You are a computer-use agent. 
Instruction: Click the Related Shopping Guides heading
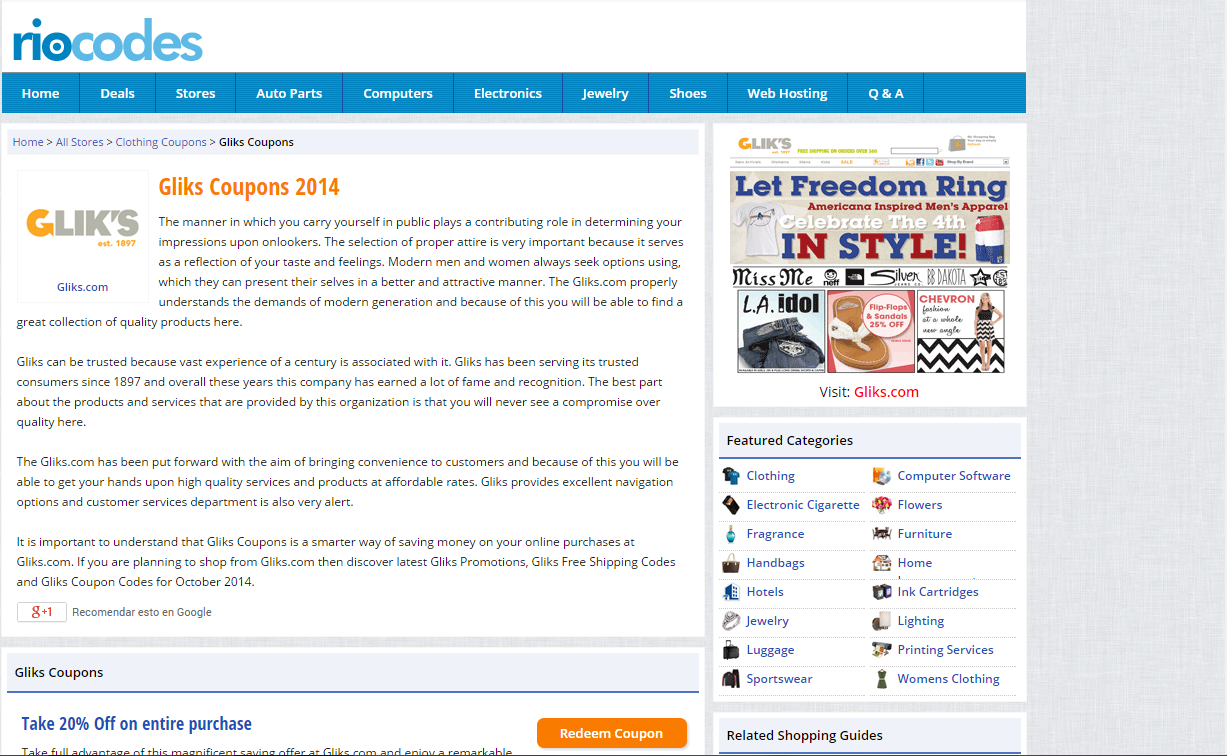[x=805, y=735]
